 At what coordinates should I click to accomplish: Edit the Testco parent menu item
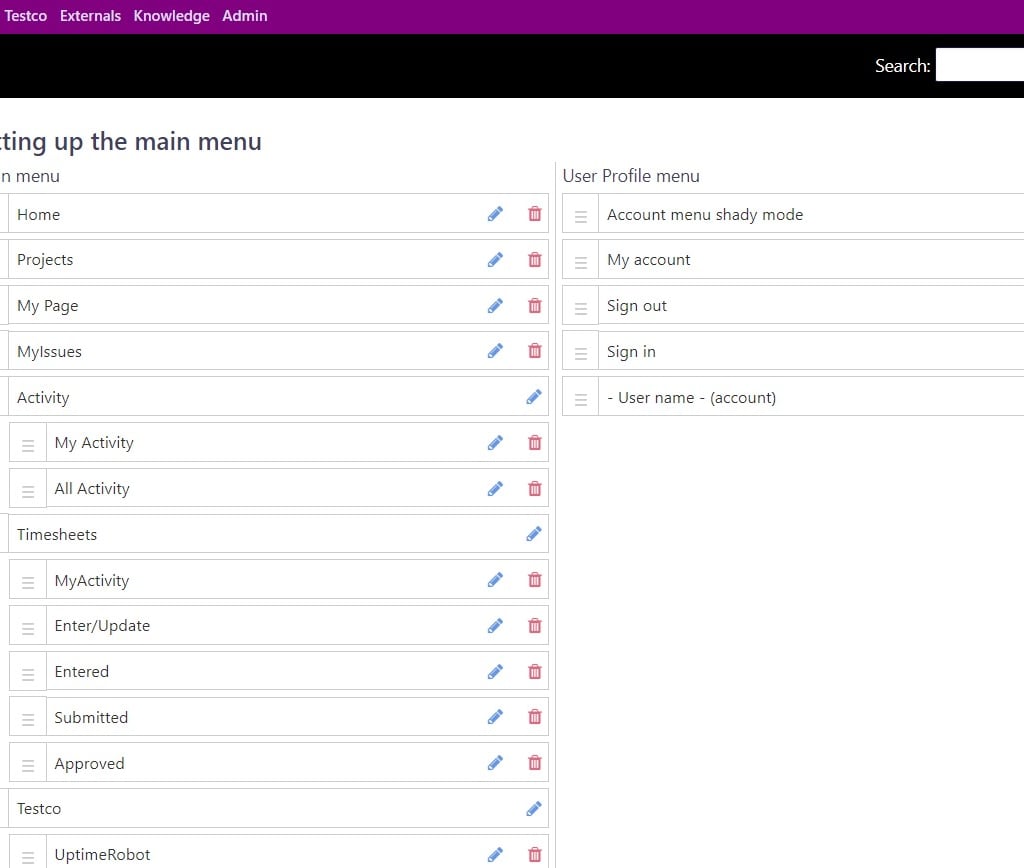(534, 809)
